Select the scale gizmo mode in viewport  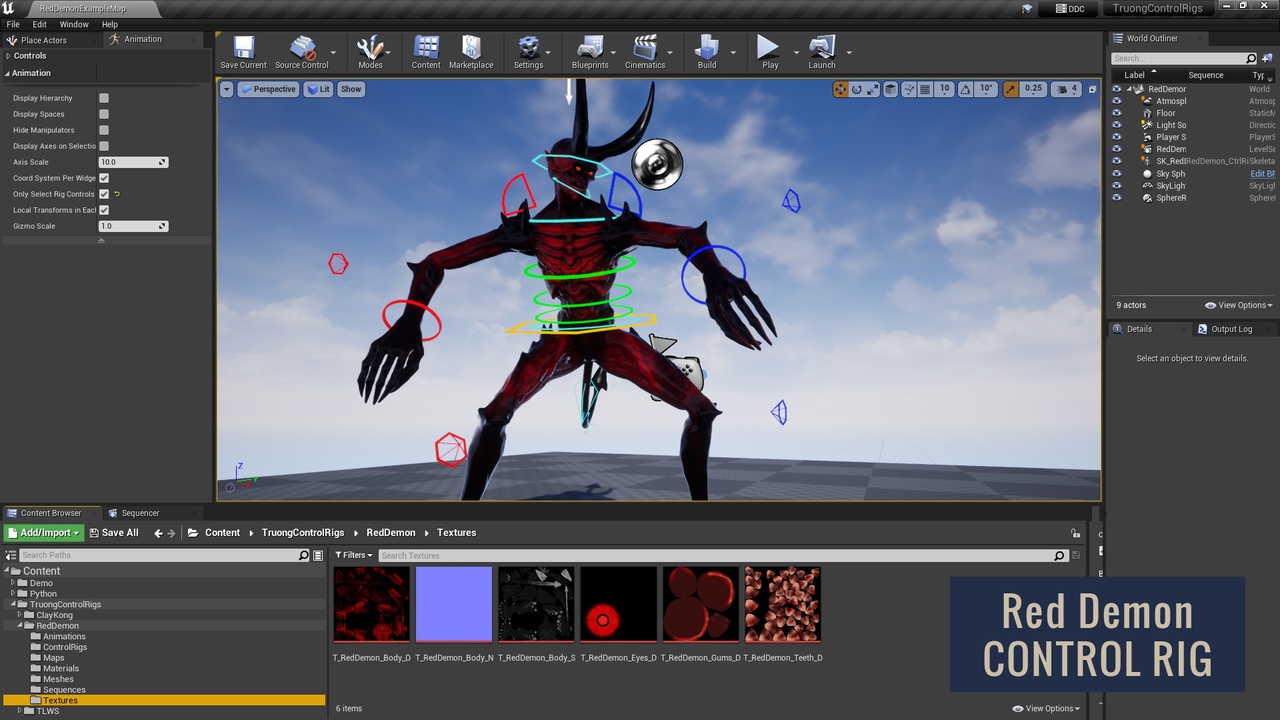coord(872,89)
